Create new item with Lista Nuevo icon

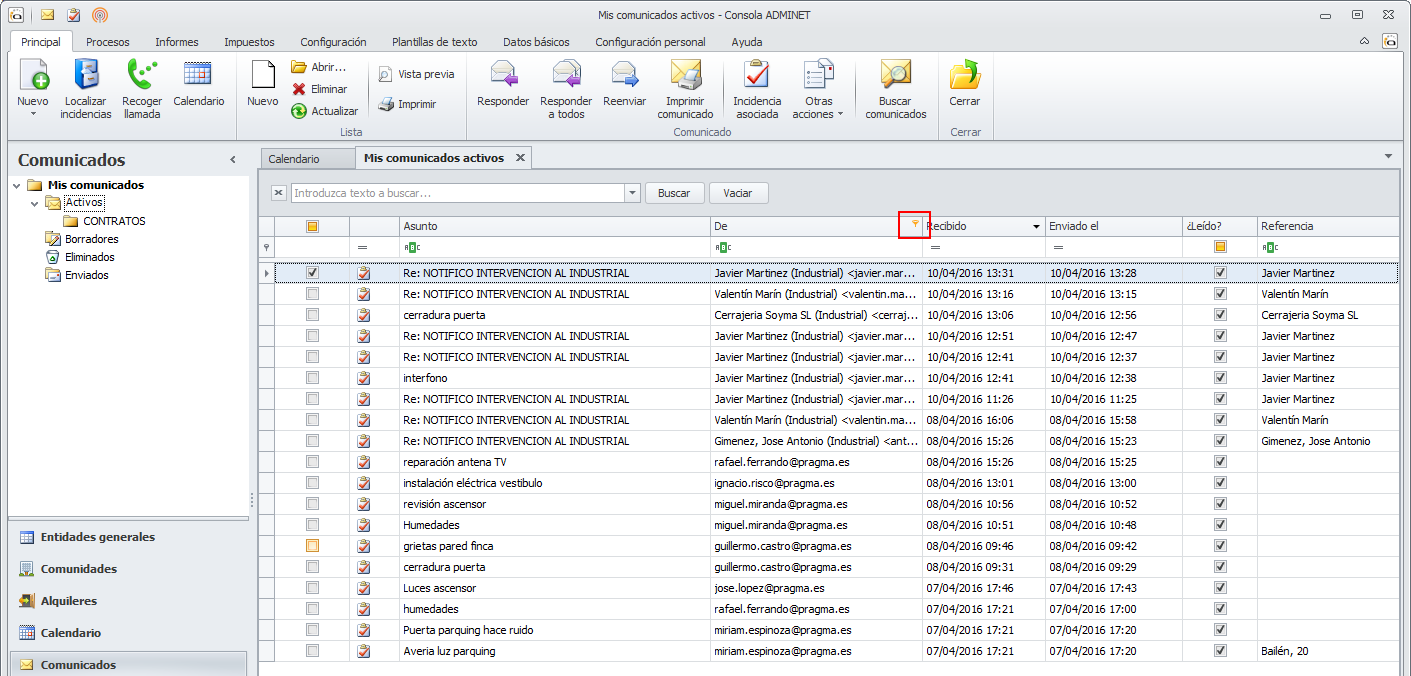[x=262, y=76]
